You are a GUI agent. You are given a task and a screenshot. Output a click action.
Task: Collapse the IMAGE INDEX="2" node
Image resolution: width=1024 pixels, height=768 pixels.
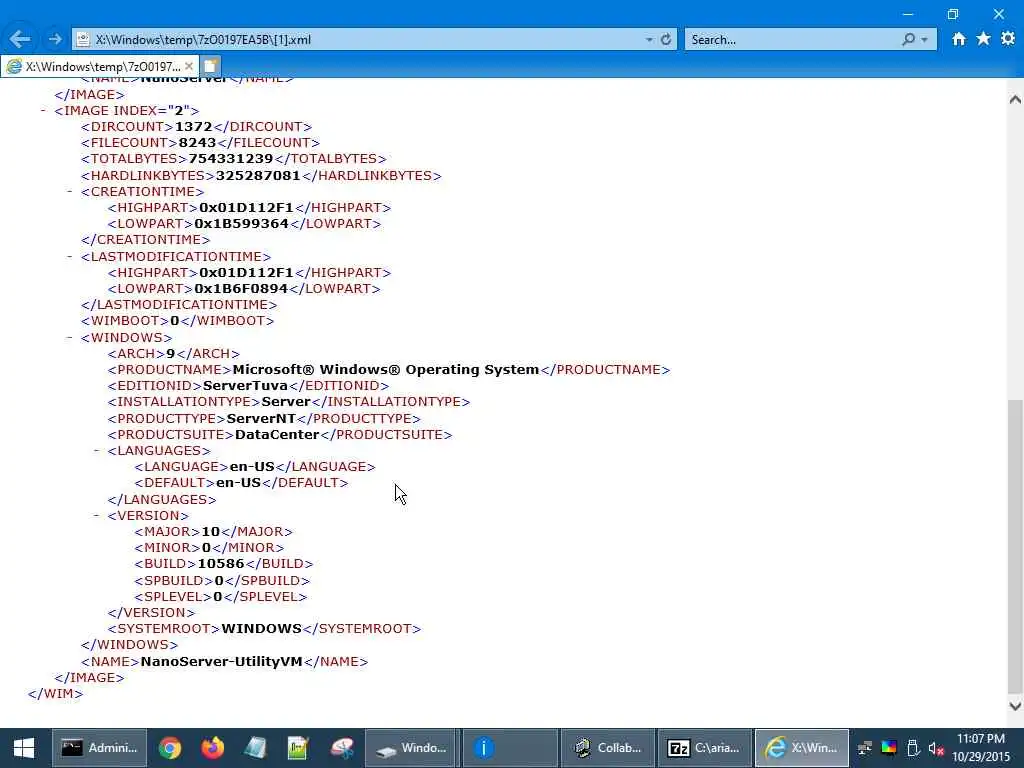click(43, 110)
